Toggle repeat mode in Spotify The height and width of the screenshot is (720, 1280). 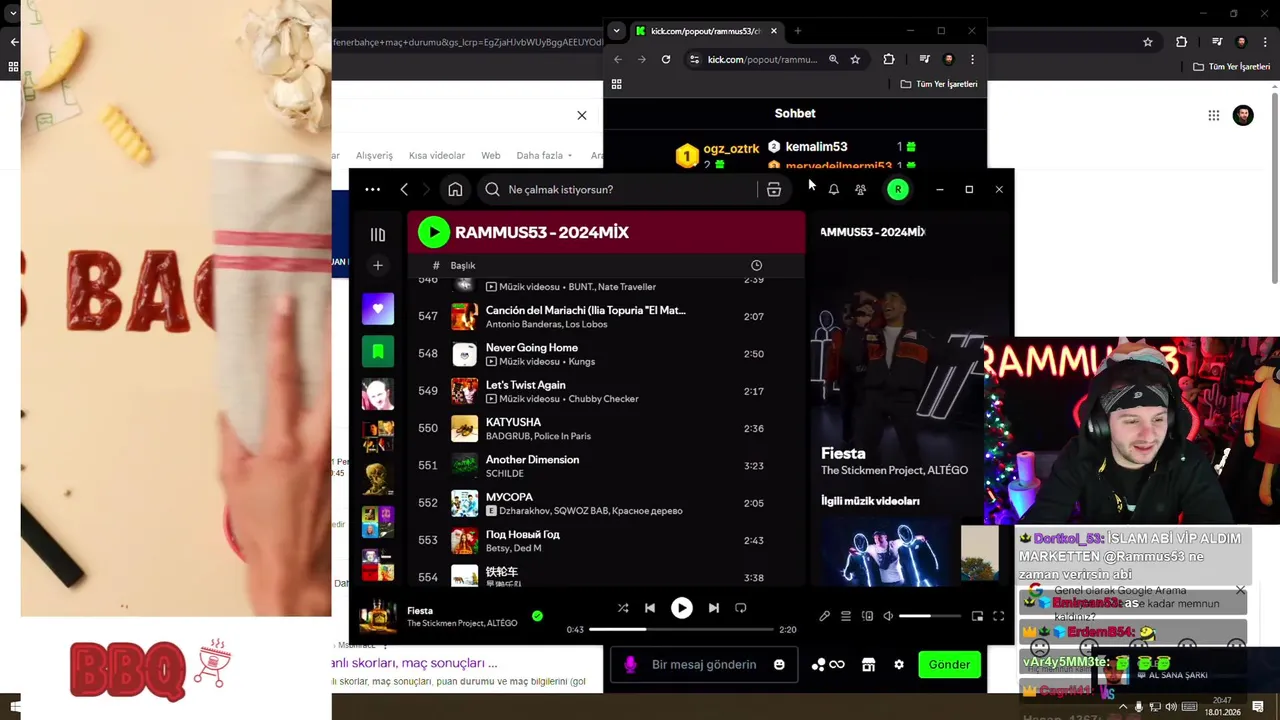coord(741,608)
